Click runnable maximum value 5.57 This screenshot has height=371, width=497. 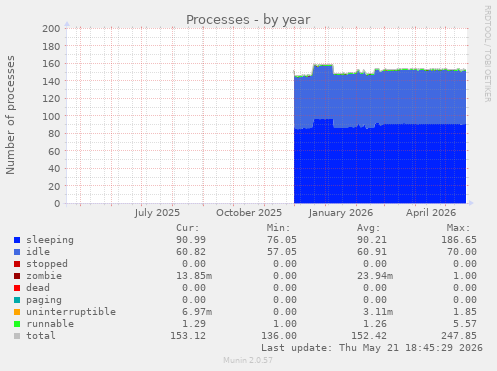(465, 324)
